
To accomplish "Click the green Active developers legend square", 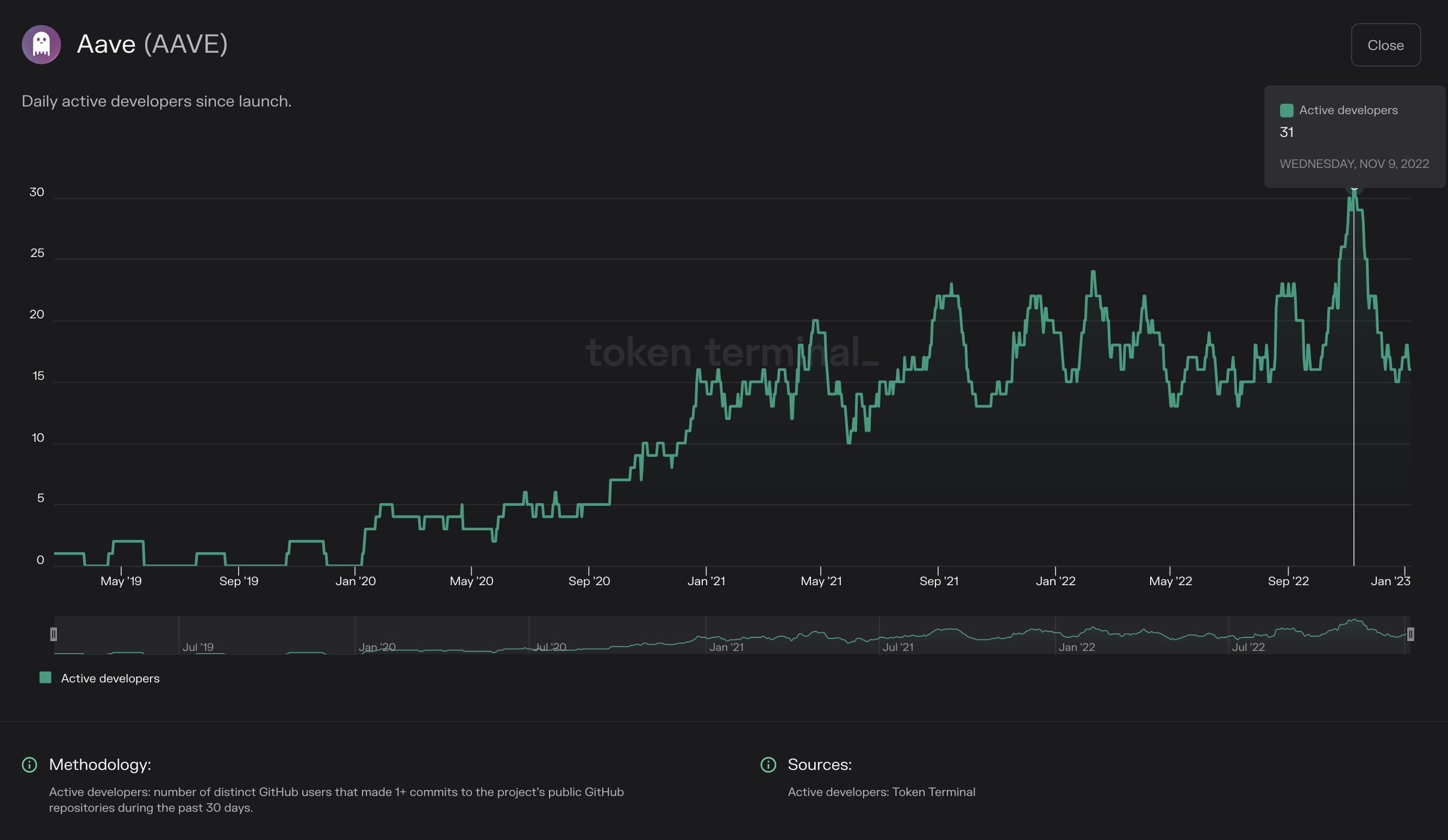I will tap(46, 678).
